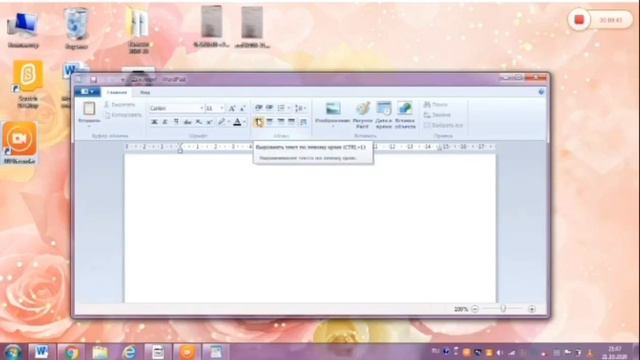
Task: Click the Decrease indent icon
Action: pyautogui.click(x=258, y=108)
